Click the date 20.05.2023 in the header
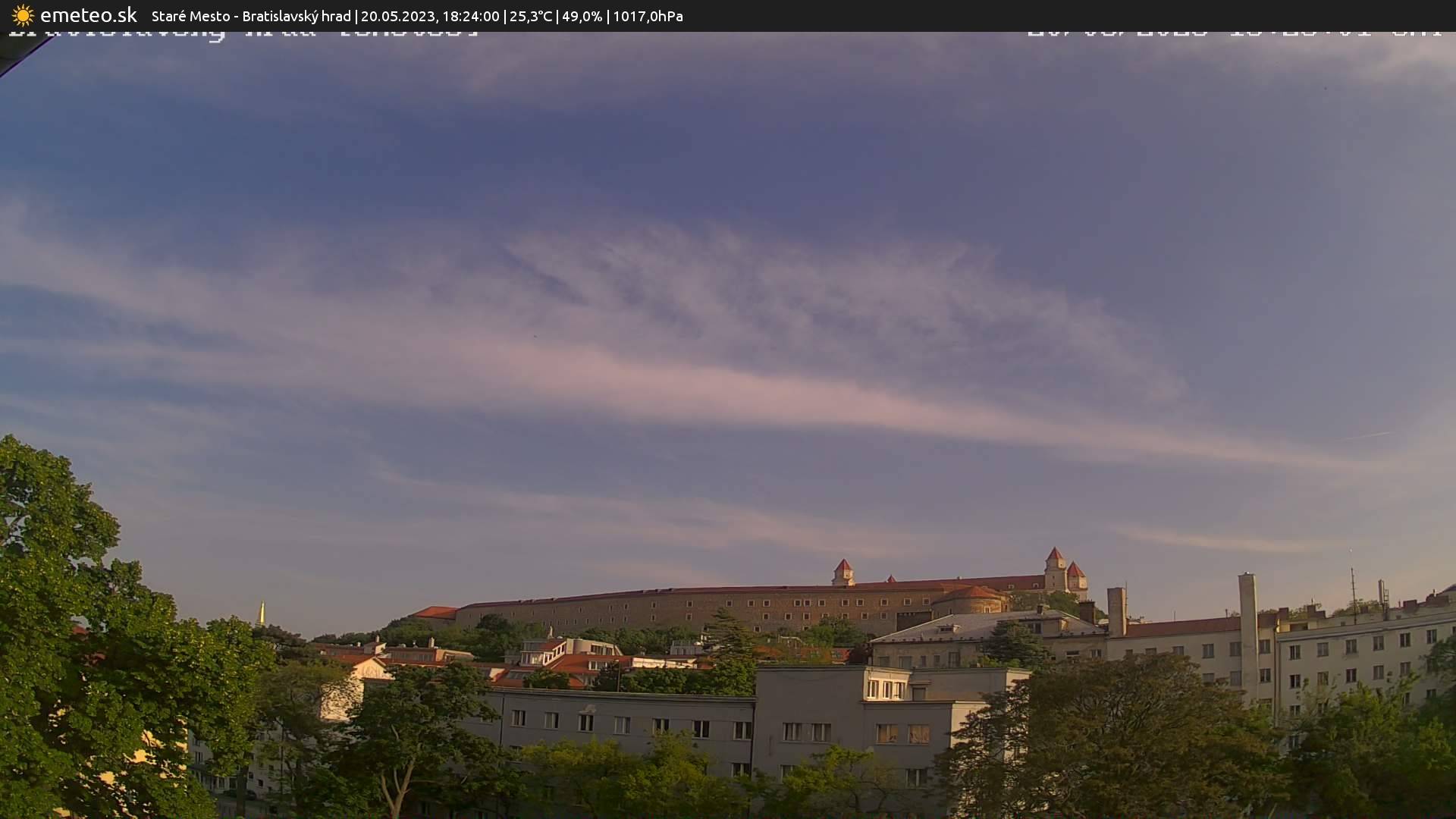This screenshot has height=819, width=1456. (397, 16)
